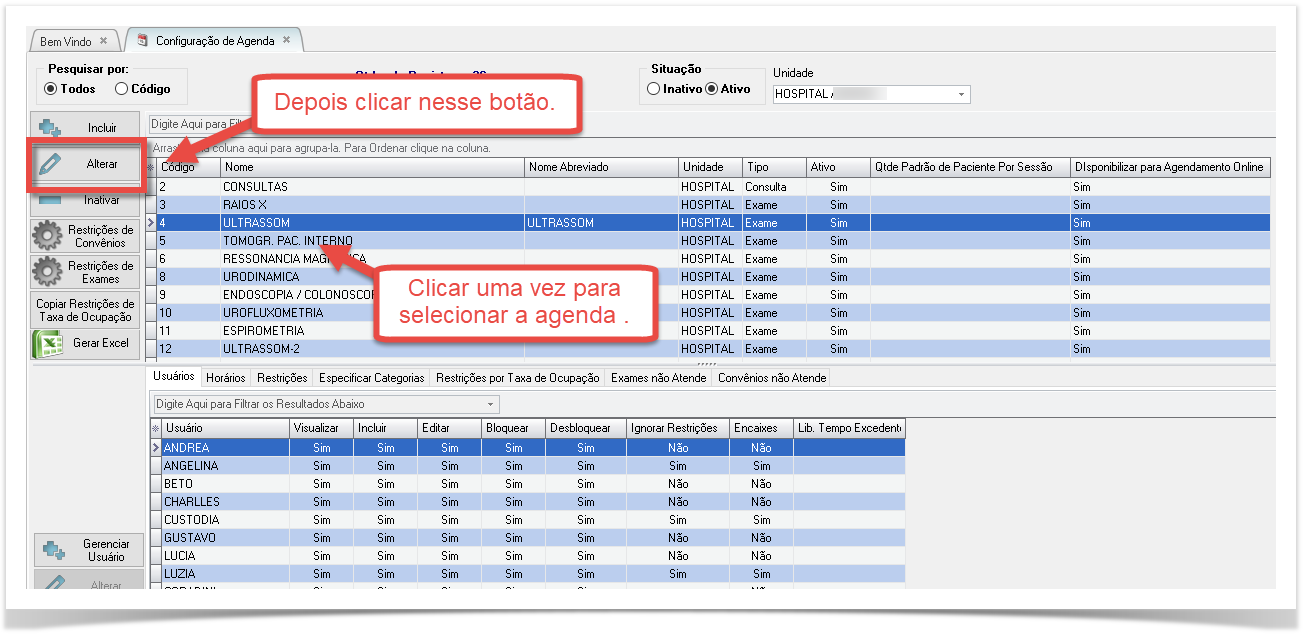The width and height of the screenshot is (1310, 638).
Task: Sort by the Nome column header
Action: pos(372,167)
